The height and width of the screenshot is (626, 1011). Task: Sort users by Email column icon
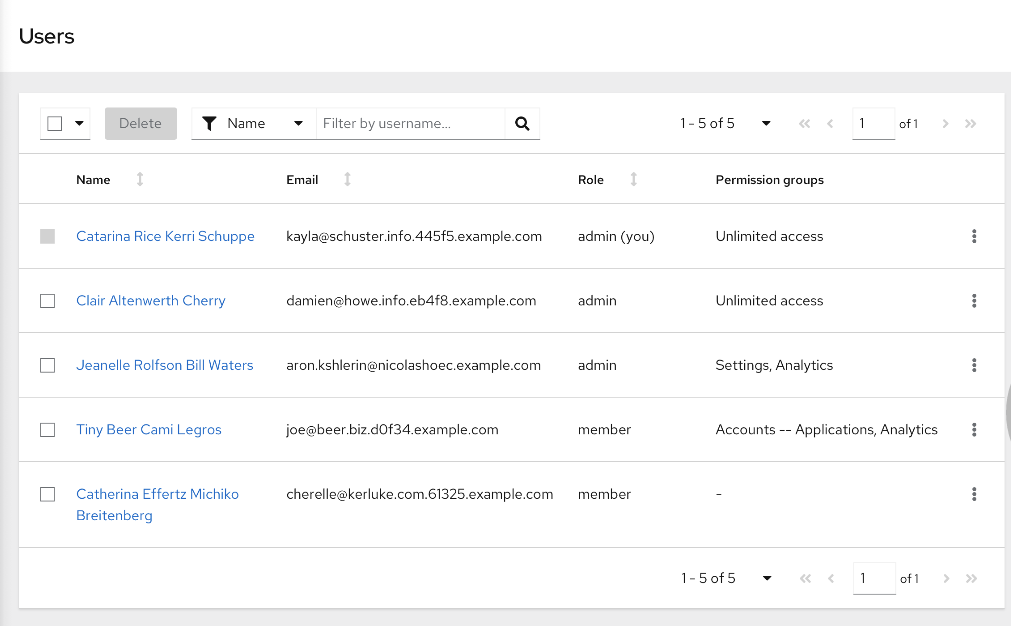[x=347, y=180]
